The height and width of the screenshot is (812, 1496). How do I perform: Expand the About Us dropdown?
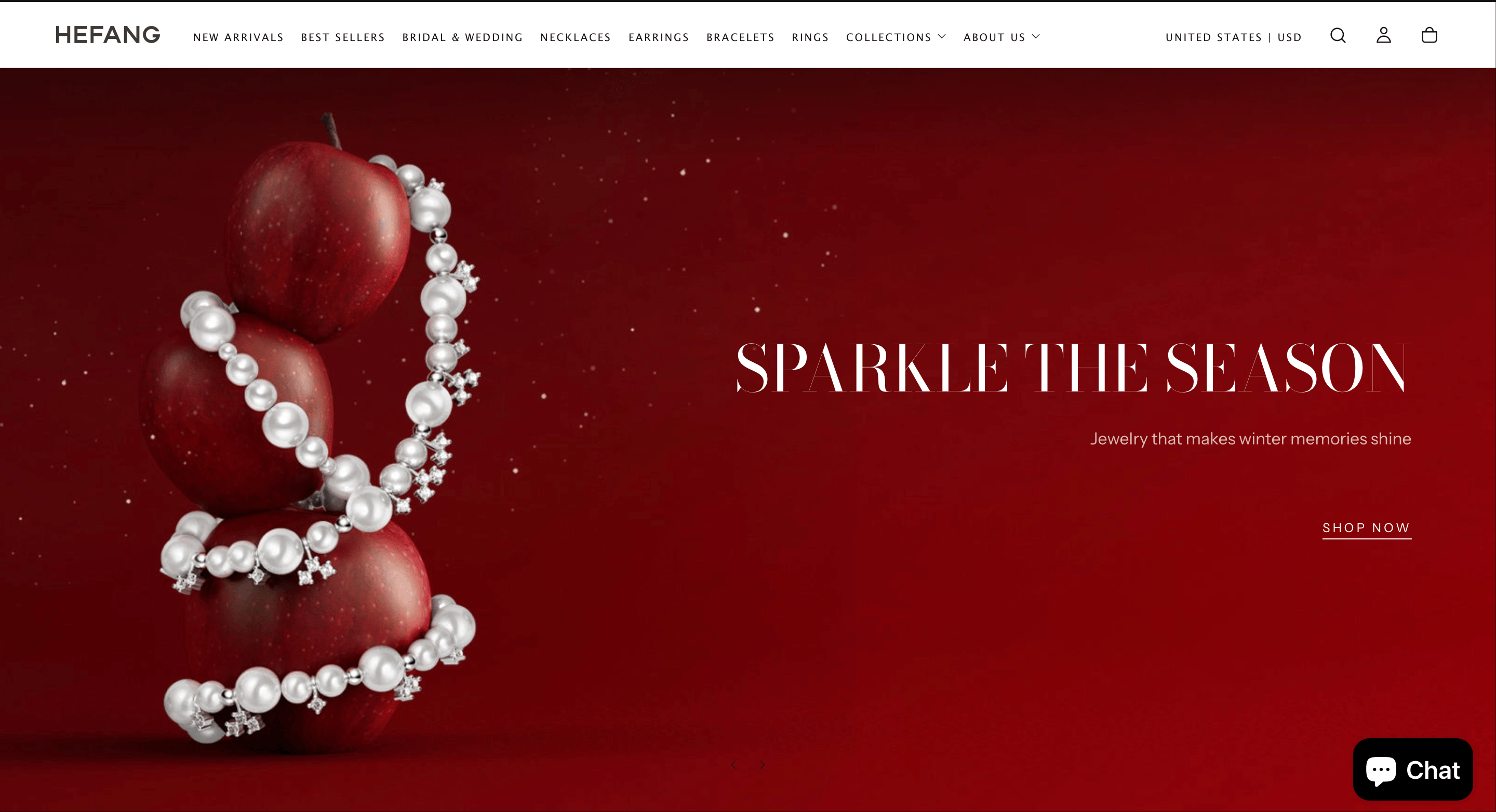click(1002, 37)
